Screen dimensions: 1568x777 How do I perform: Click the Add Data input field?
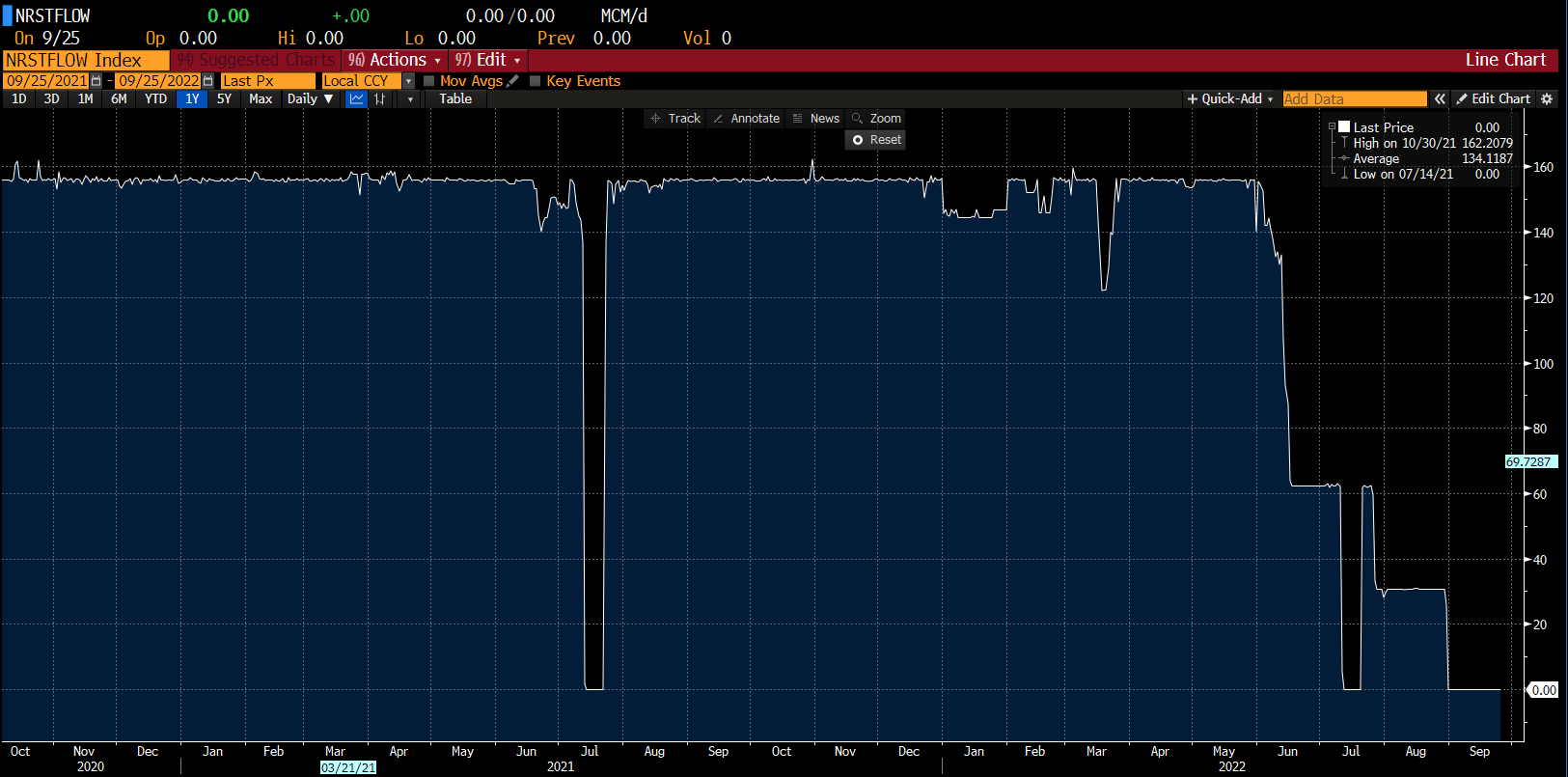click(1355, 99)
